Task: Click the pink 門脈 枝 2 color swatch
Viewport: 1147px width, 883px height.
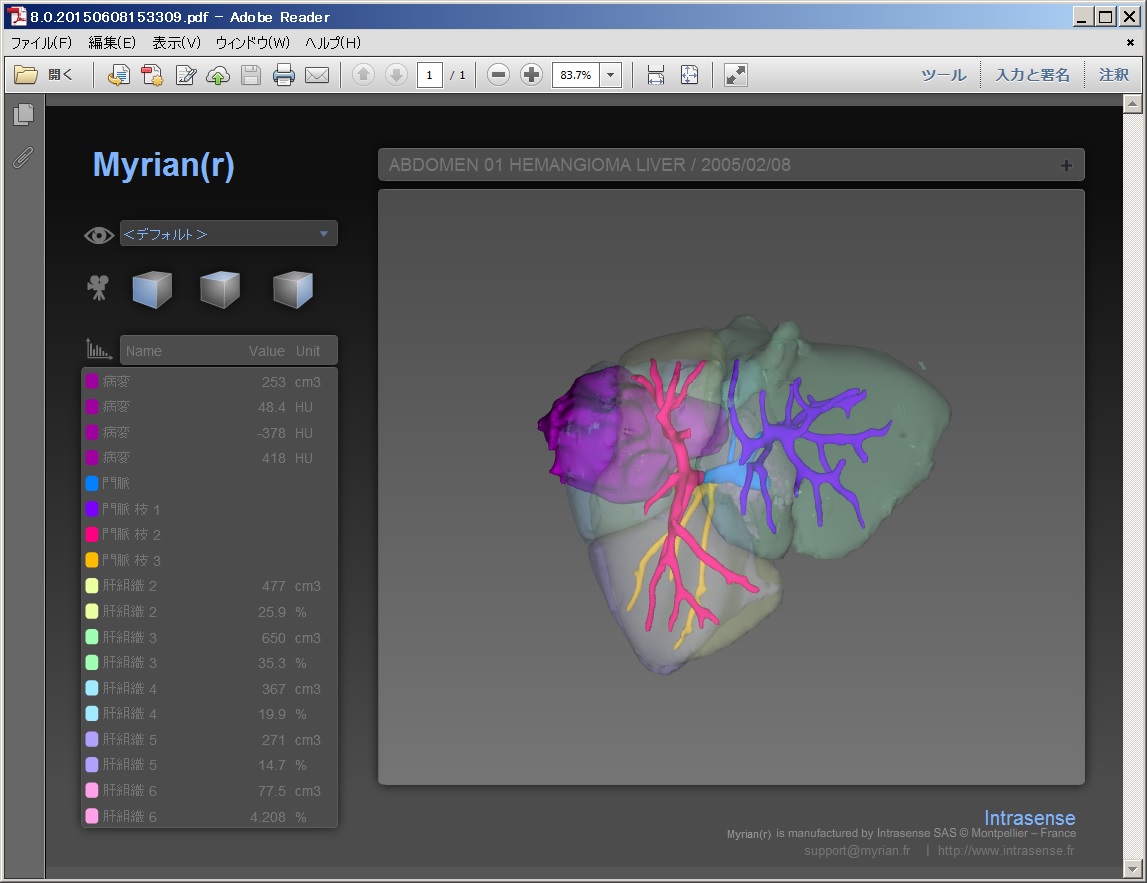Action: pyautogui.click(x=92, y=535)
